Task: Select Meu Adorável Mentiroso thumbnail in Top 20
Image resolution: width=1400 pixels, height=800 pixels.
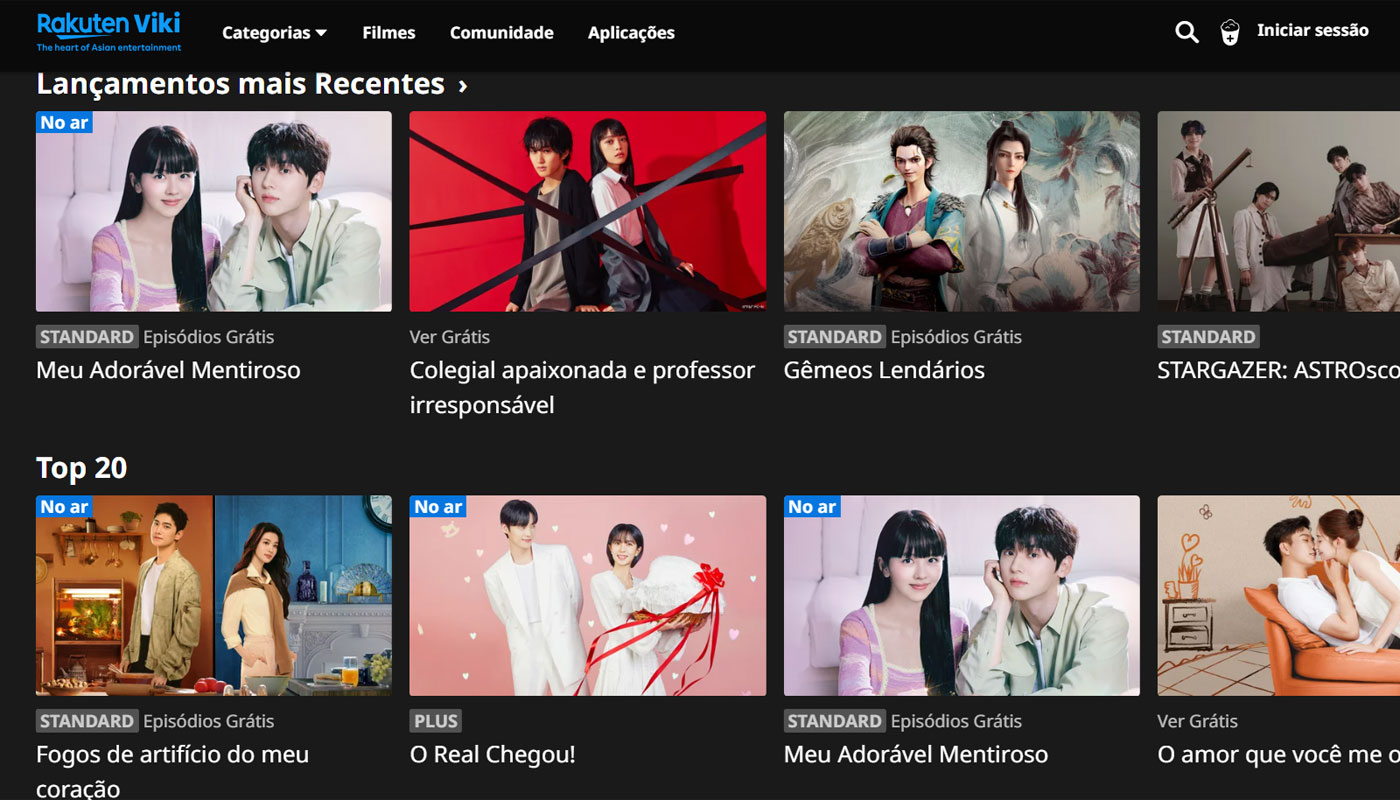Action: pos(961,595)
